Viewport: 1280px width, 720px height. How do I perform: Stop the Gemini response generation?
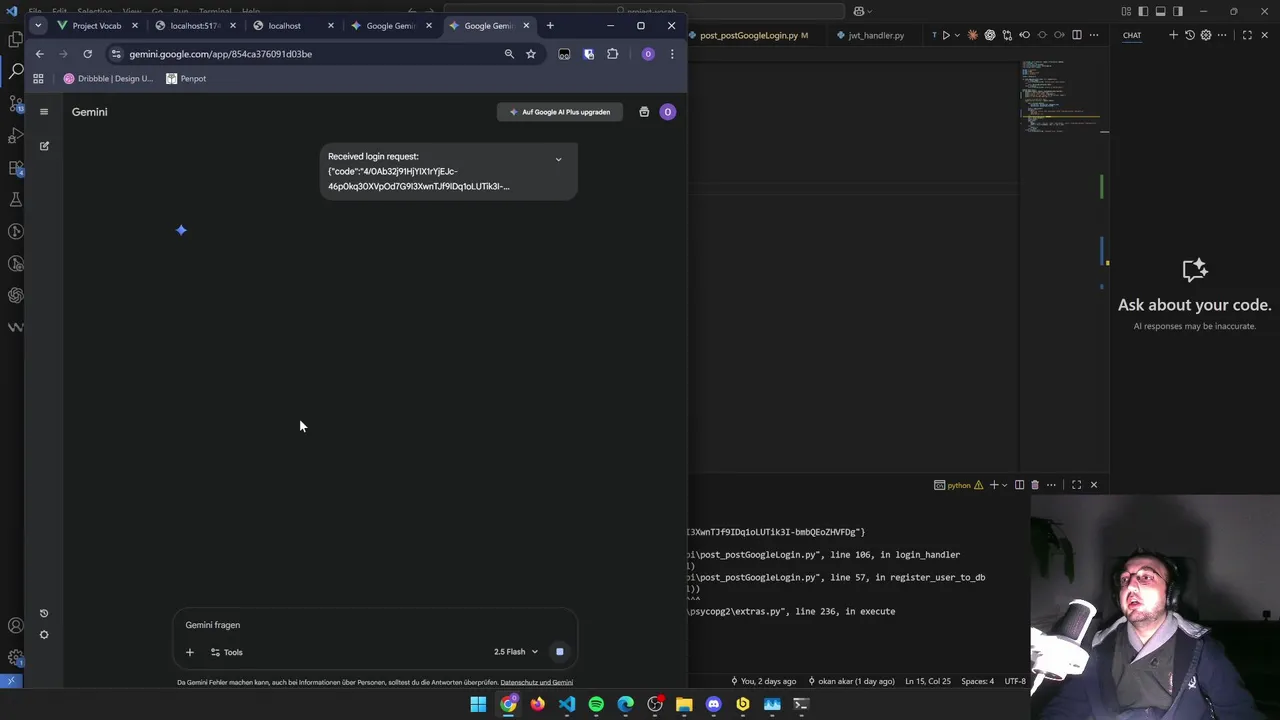(560, 652)
